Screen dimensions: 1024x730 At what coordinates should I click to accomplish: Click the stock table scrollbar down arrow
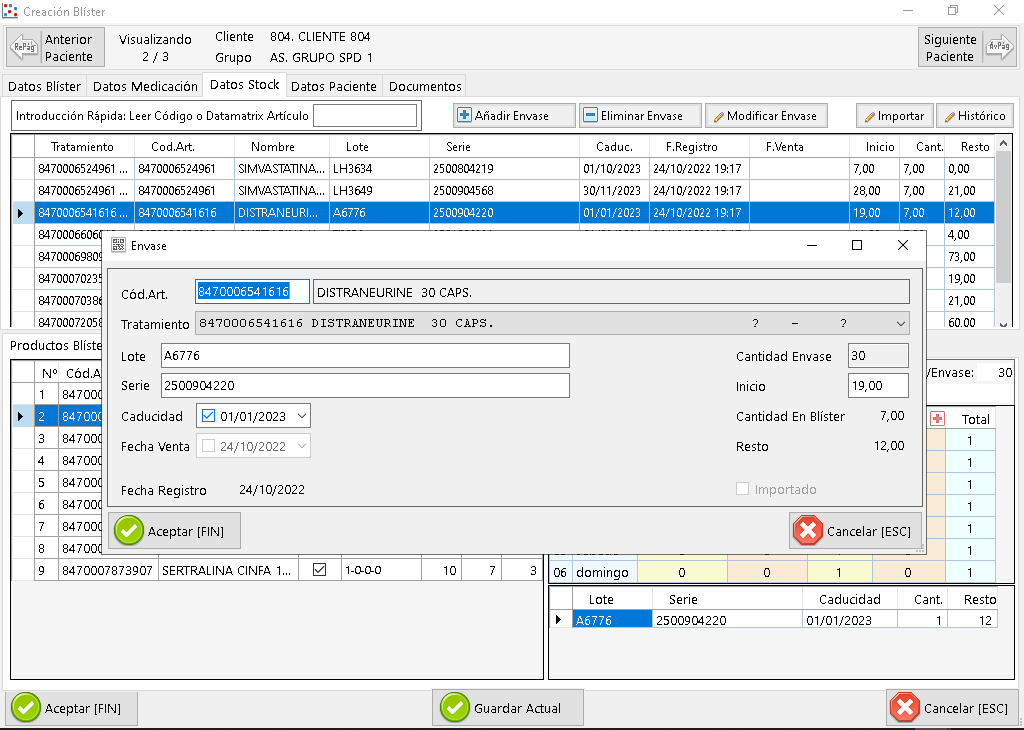point(1004,323)
